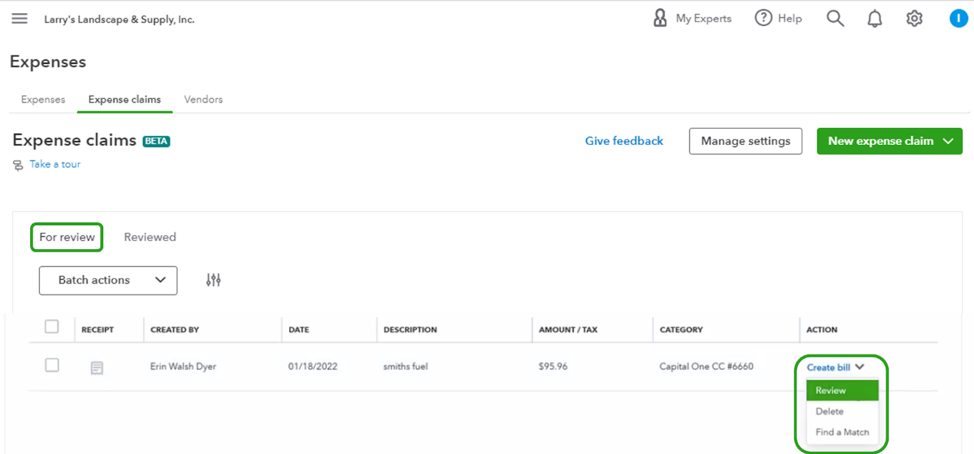The width and height of the screenshot is (974, 454).
Task: Sort by the CREATED BY column header
Action: [x=175, y=330]
